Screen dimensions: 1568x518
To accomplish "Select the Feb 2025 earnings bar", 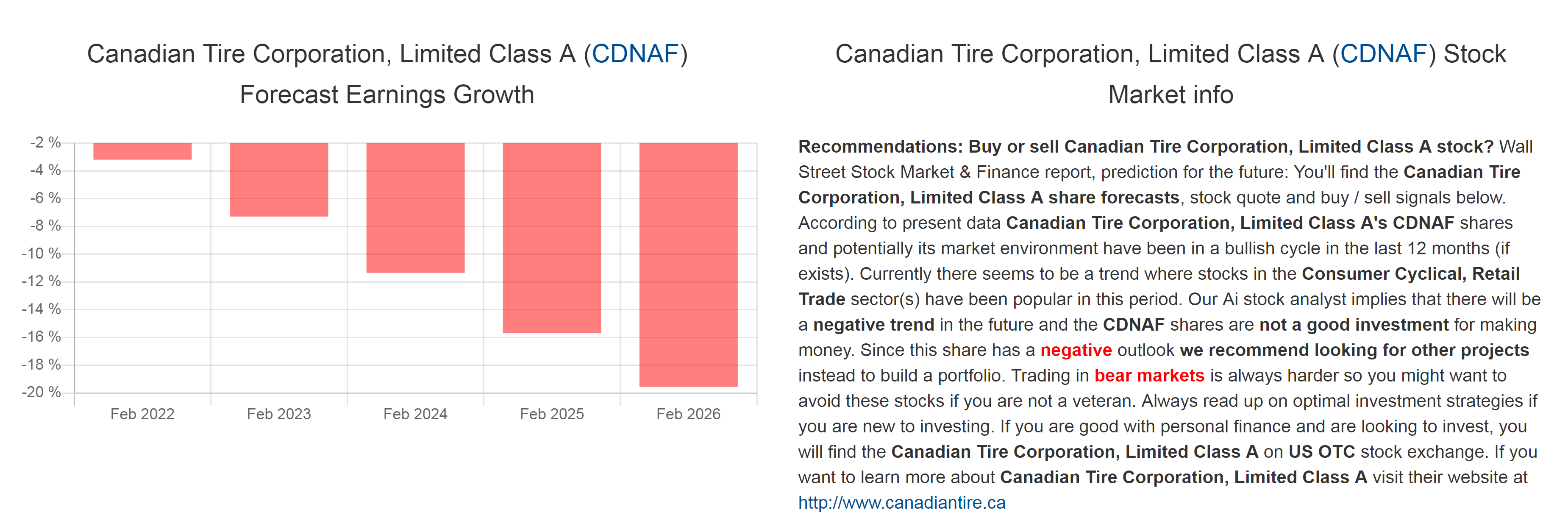I will click(x=551, y=238).
